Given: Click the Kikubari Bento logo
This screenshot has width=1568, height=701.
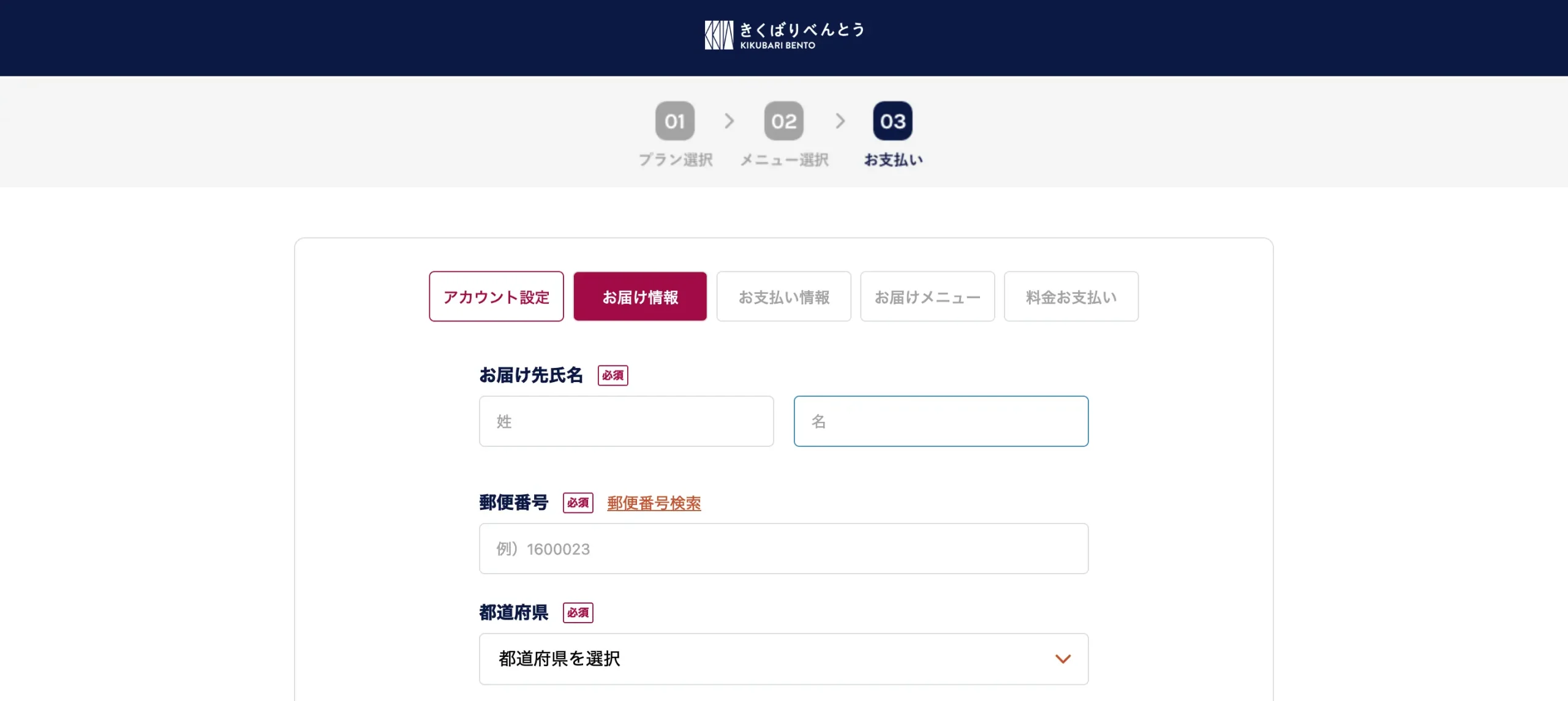Looking at the screenshot, I should 784,36.
